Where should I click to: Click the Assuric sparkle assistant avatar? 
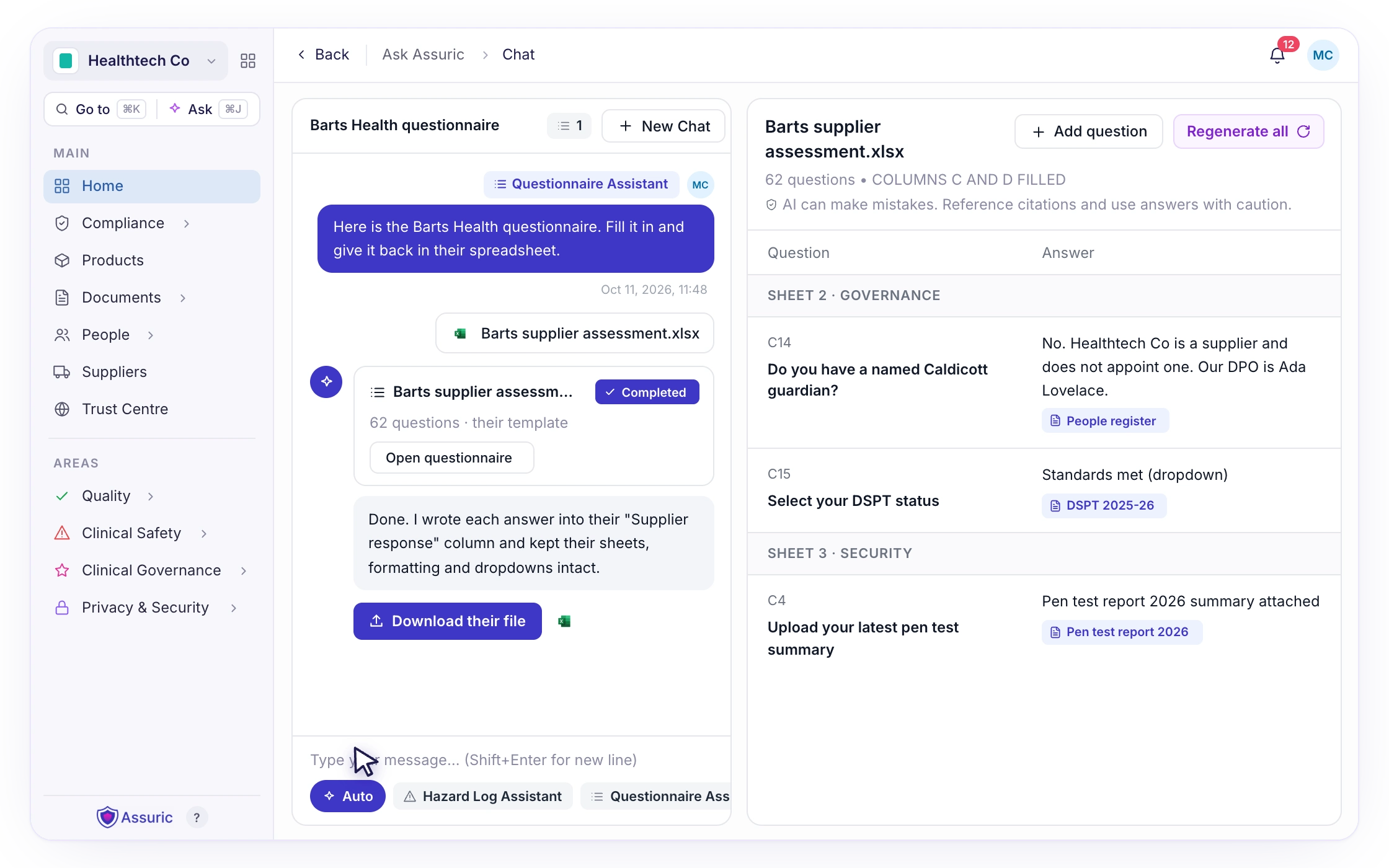click(326, 382)
